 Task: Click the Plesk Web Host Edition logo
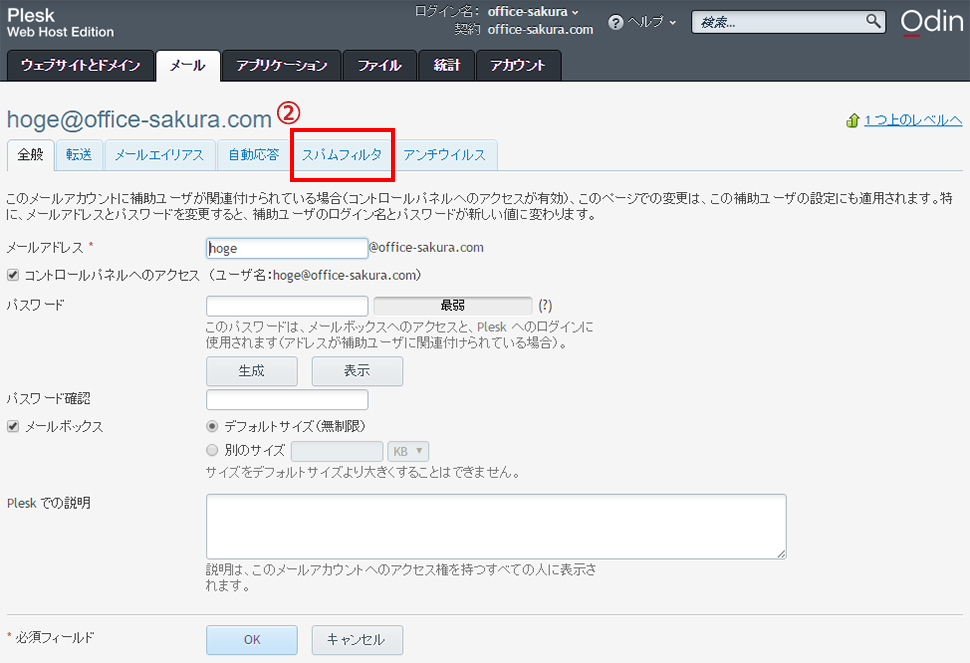point(60,22)
